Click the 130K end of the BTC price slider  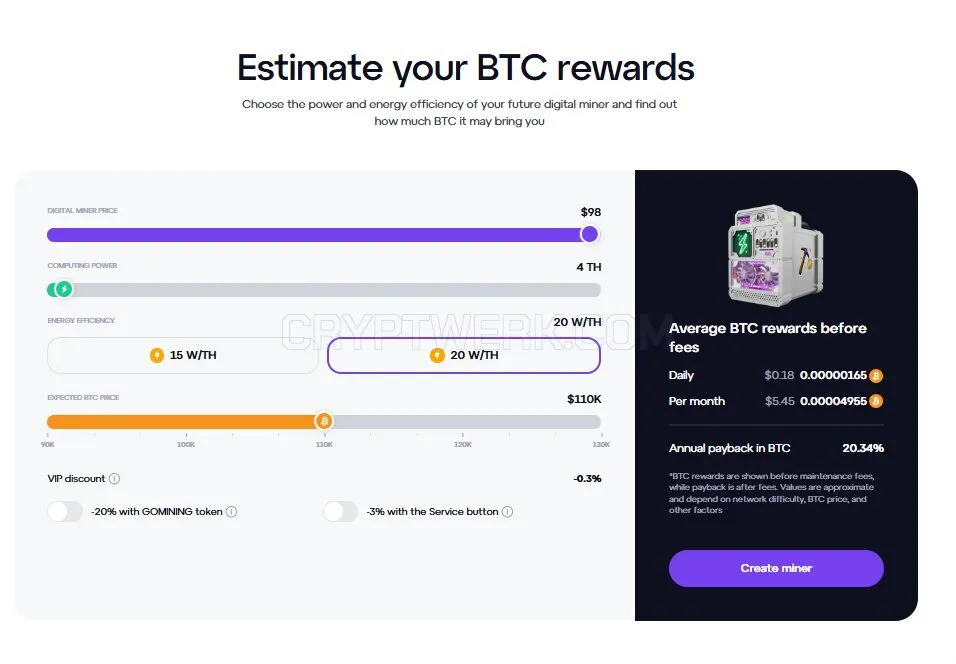click(x=600, y=421)
